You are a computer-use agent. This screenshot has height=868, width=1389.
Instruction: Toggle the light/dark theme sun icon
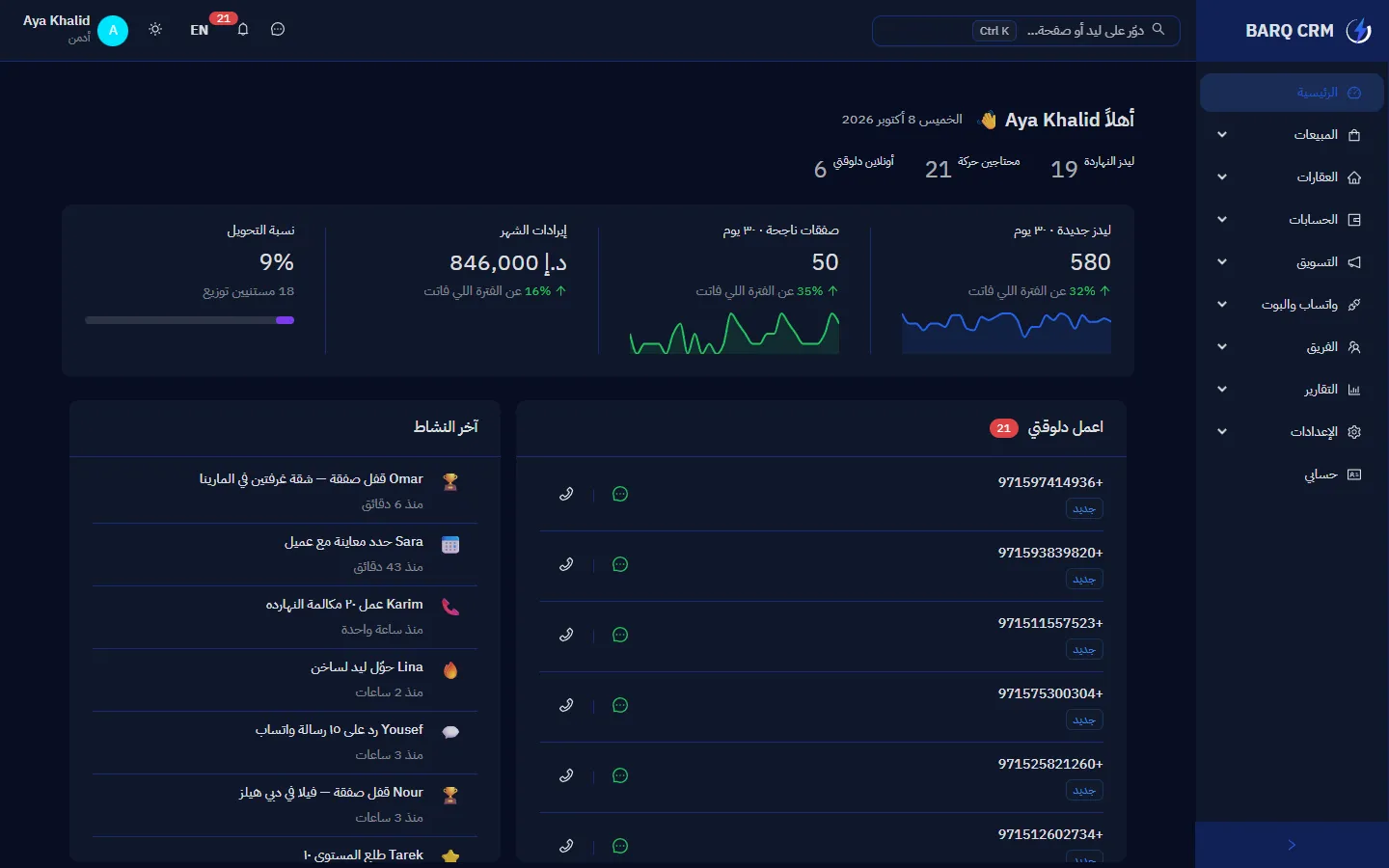[155, 30]
